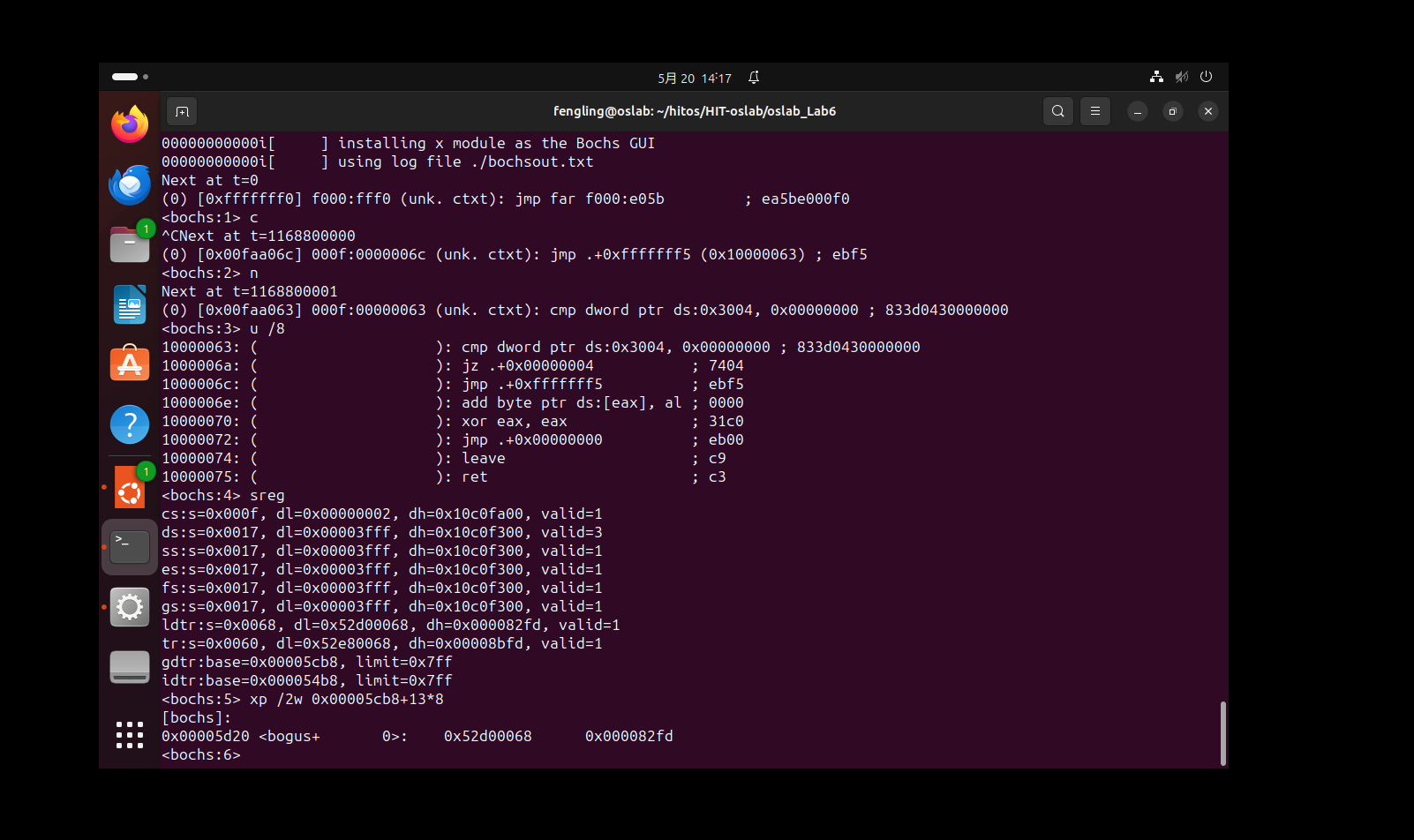1414x840 pixels.
Task: Open Settings gear in the dock
Action: [x=130, y=607]
